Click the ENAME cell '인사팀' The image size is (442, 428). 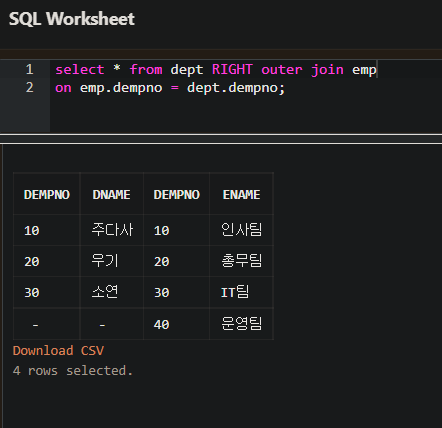242,230
